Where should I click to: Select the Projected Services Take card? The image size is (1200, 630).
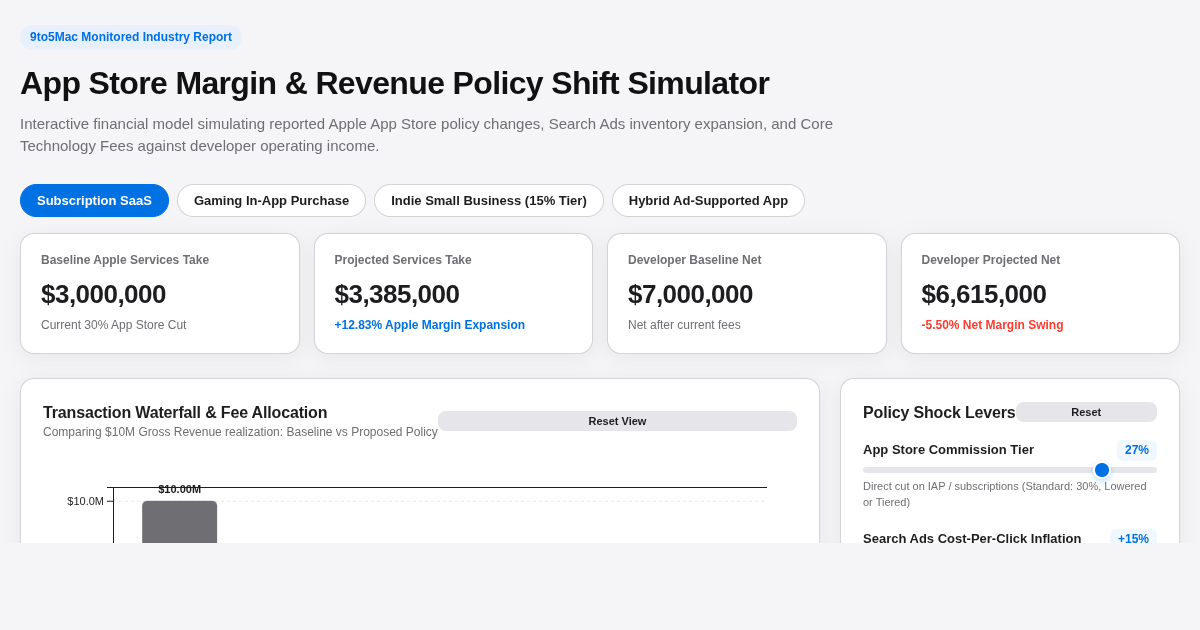453,293
